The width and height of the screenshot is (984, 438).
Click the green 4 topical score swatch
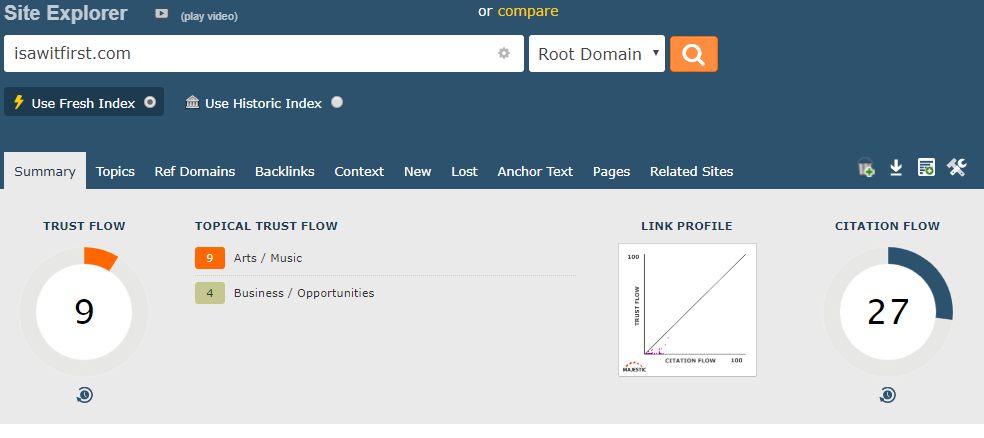pyautogui.click(x=210, y=293)
